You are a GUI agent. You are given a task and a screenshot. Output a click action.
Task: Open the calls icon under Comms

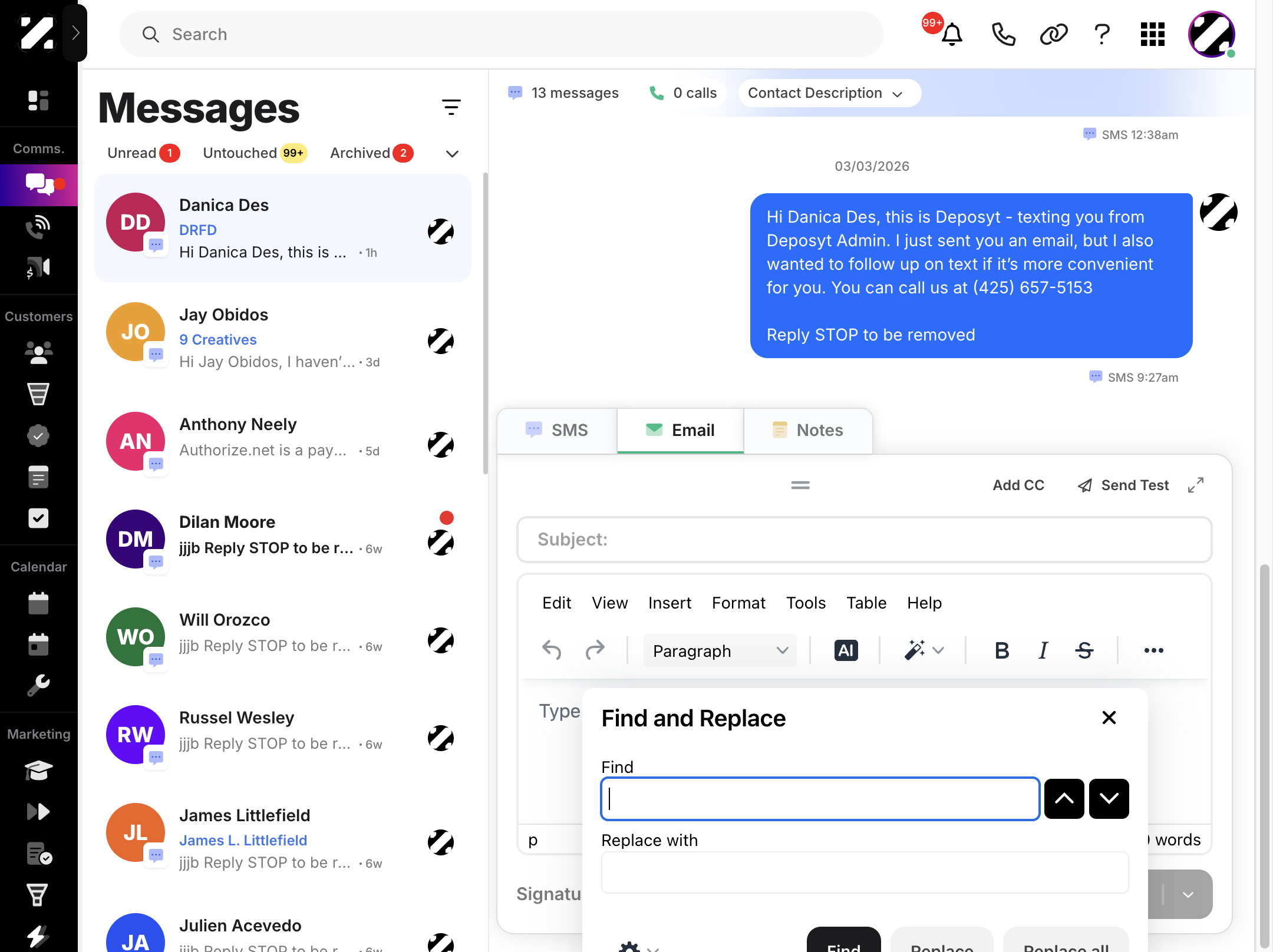tap(38, 226)
